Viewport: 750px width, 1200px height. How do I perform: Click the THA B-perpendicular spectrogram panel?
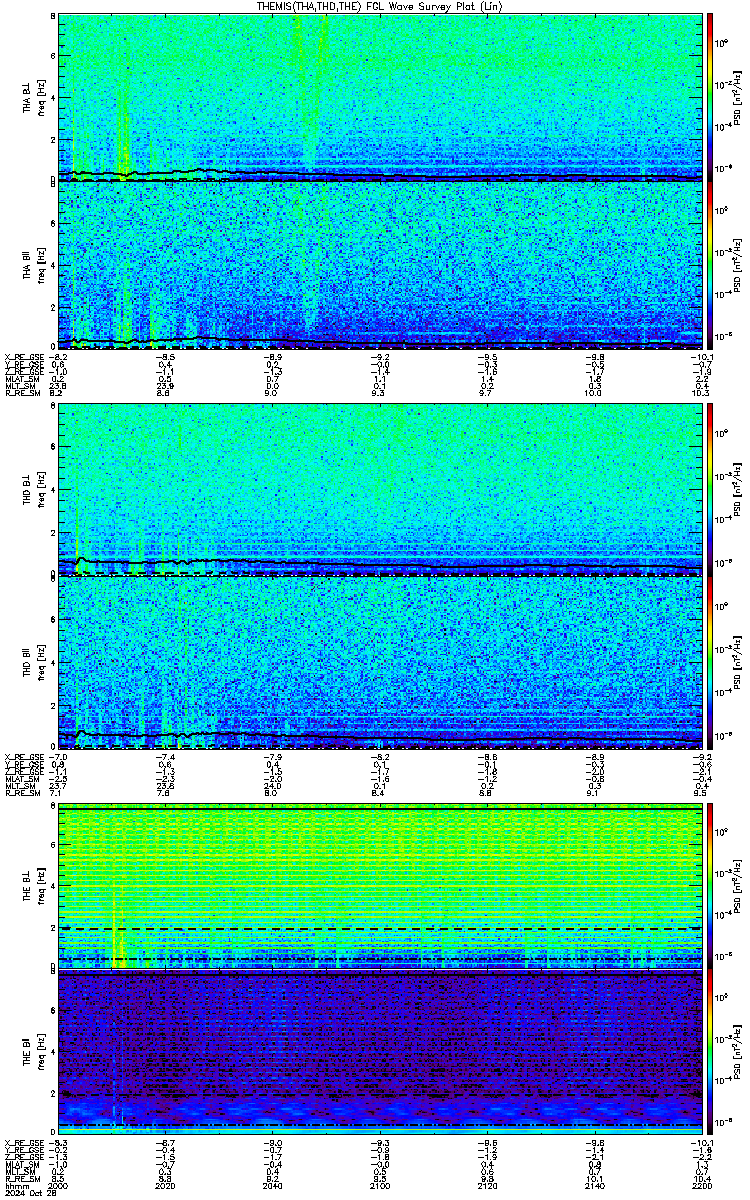tap(381, 97)
